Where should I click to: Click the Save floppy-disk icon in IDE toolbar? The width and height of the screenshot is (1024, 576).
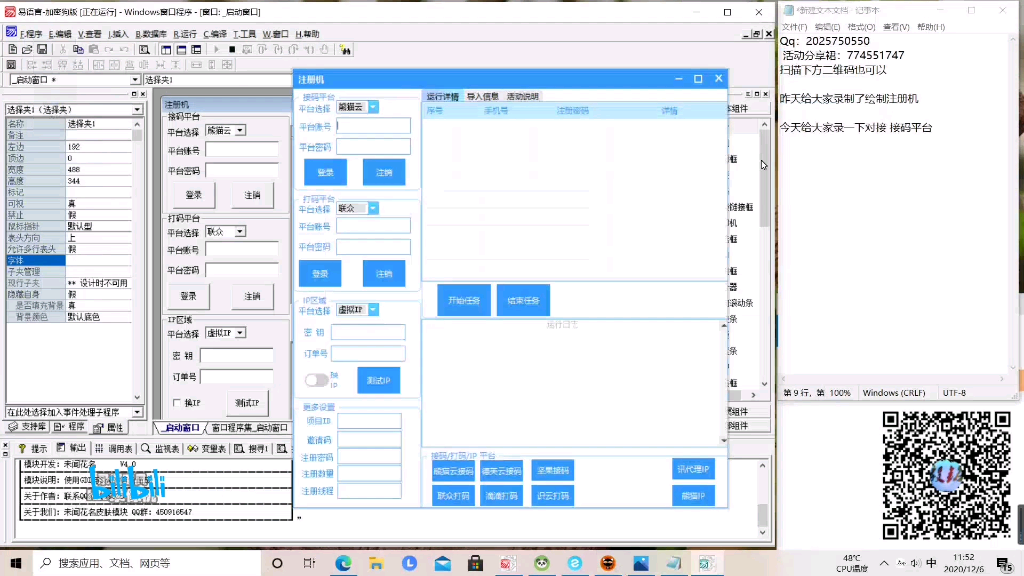coord(42,50)
